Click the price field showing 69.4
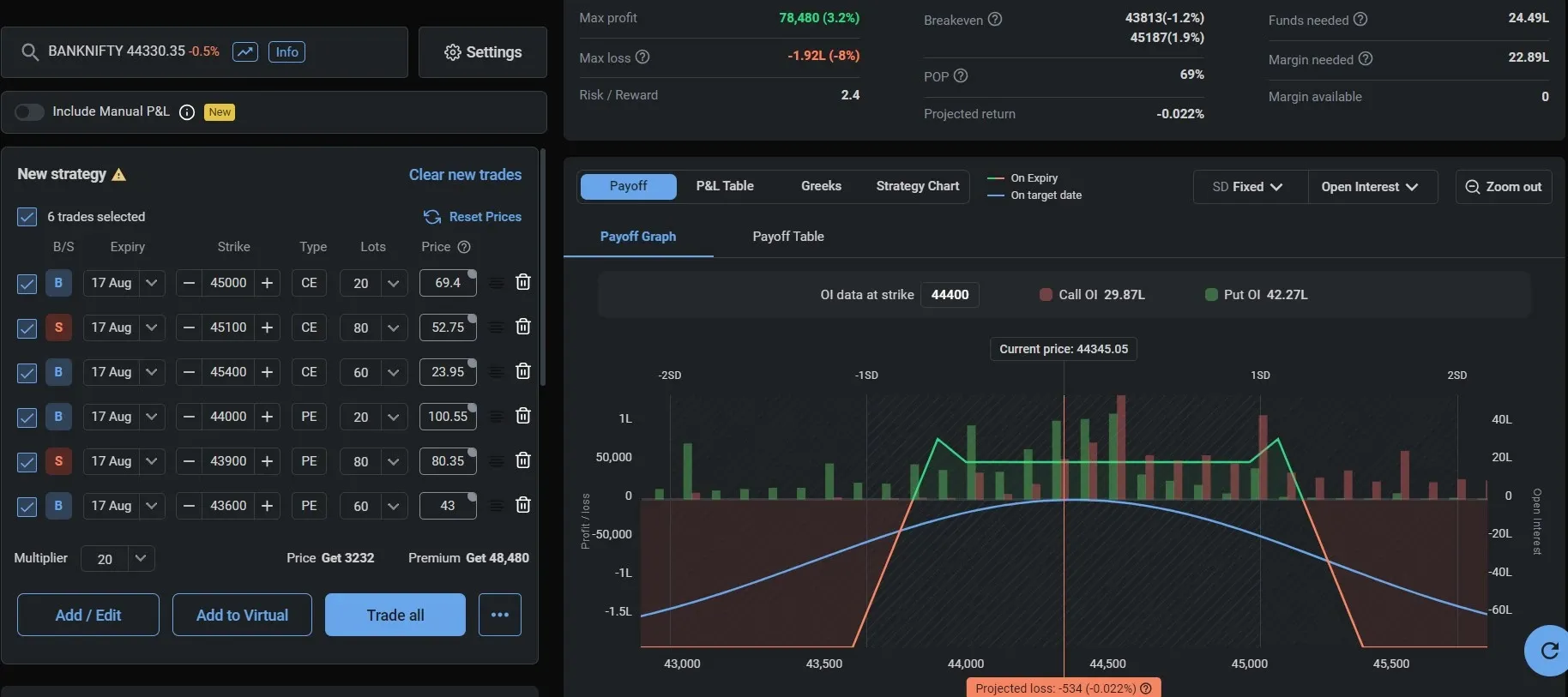This screenshot has height=697, width=1568. 448,283
